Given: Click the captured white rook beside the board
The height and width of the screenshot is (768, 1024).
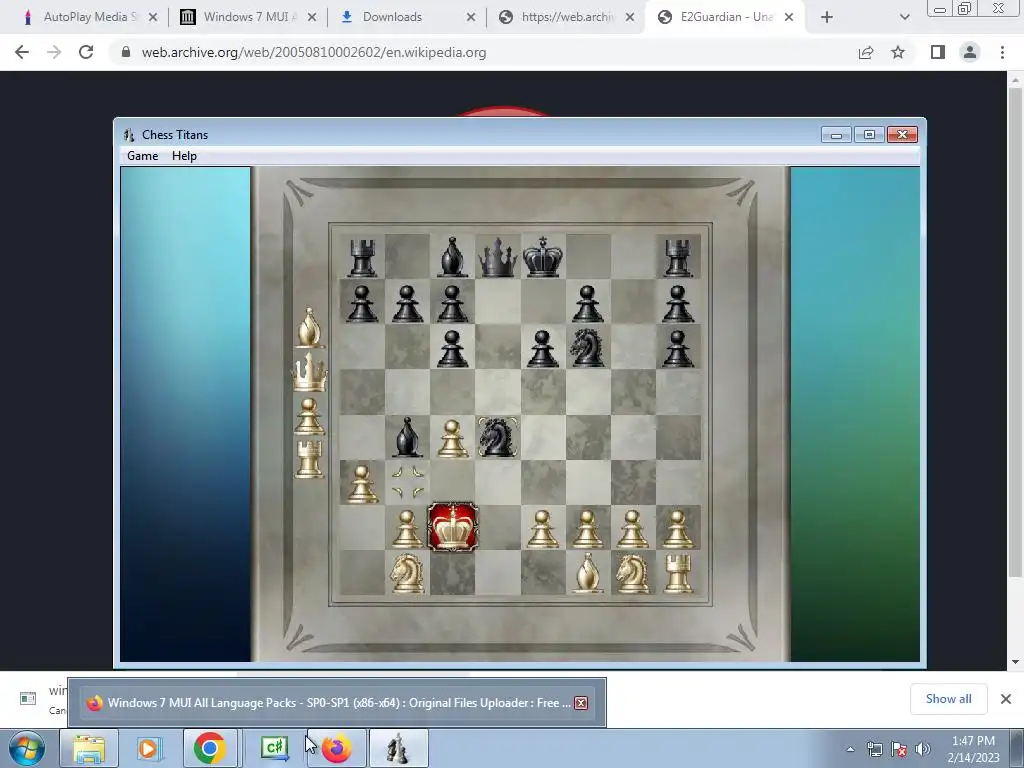Looking at the screenshot, I should pyautogui.click(x=310, y=459).
